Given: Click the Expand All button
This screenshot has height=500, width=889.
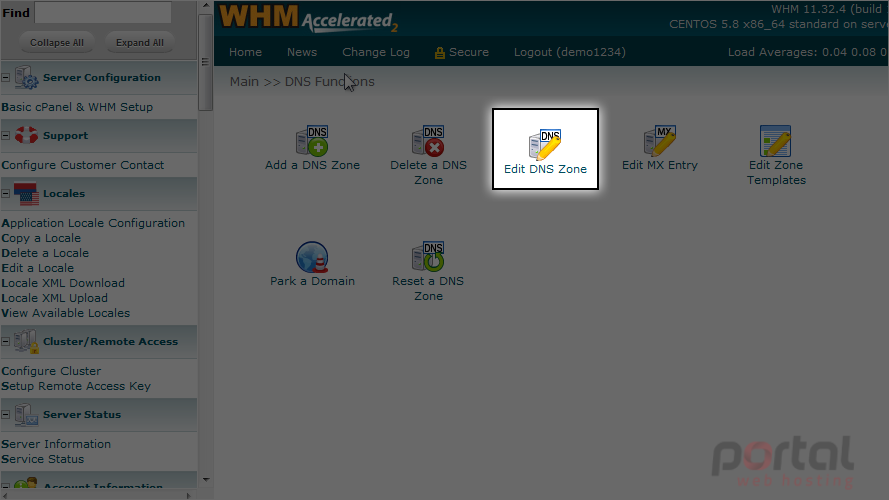Looking at the screenshot, I should coord(139,43).
